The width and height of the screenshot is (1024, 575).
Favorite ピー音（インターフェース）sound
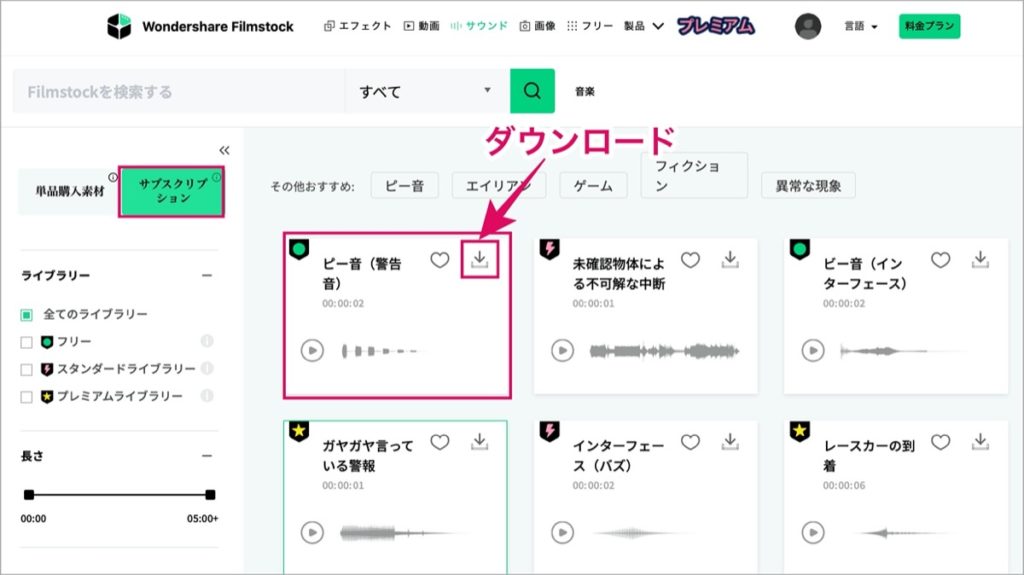pyautogui.click(x=940, y=260)
